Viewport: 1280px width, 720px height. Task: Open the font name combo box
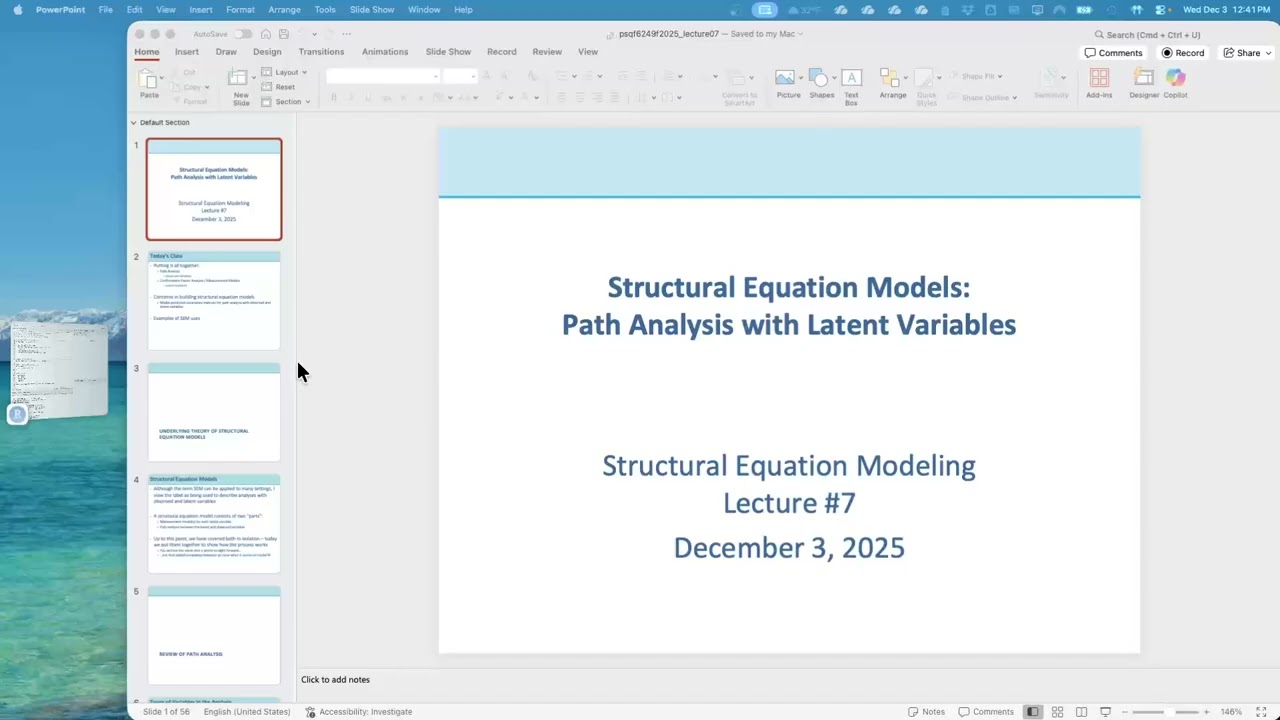[x=383, y=76]
